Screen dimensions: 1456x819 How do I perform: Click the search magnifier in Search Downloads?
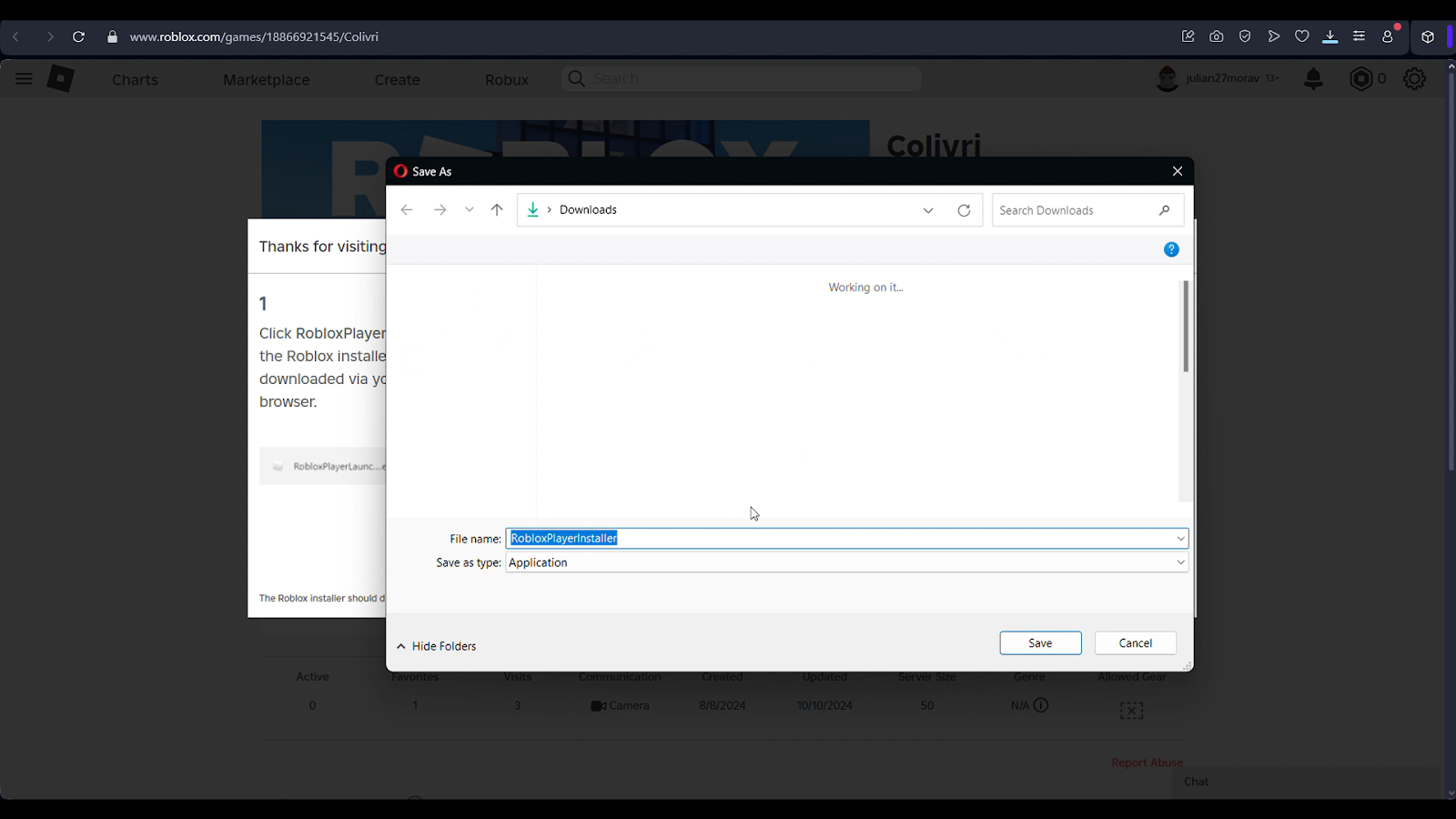1164,210
